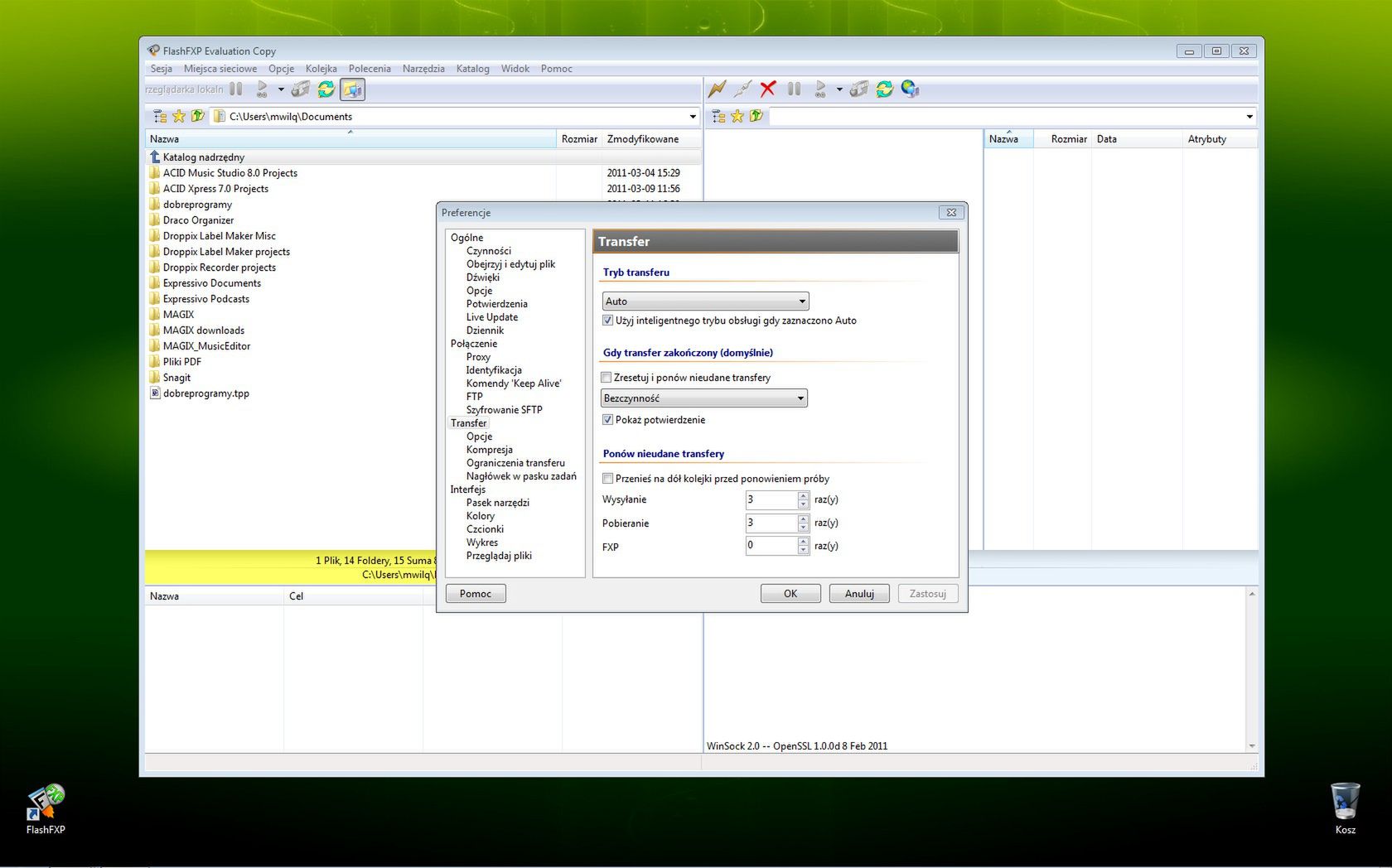Increase Wysyłanie retry count

(803, 495)
